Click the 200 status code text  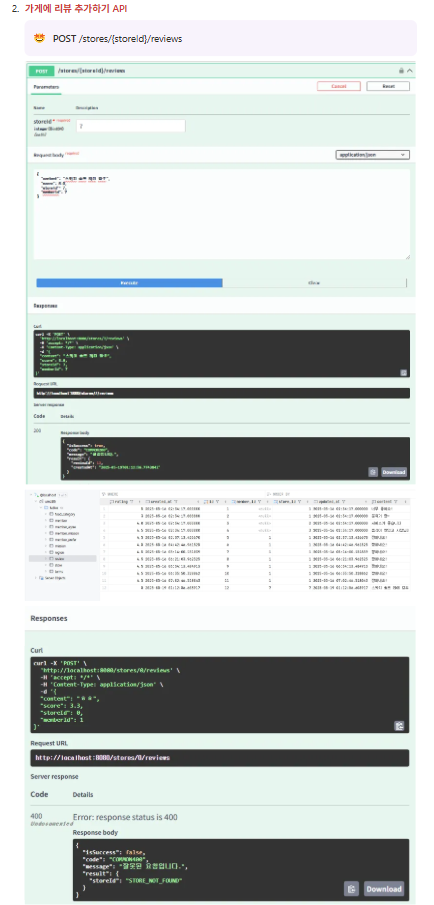coord(38,431)
